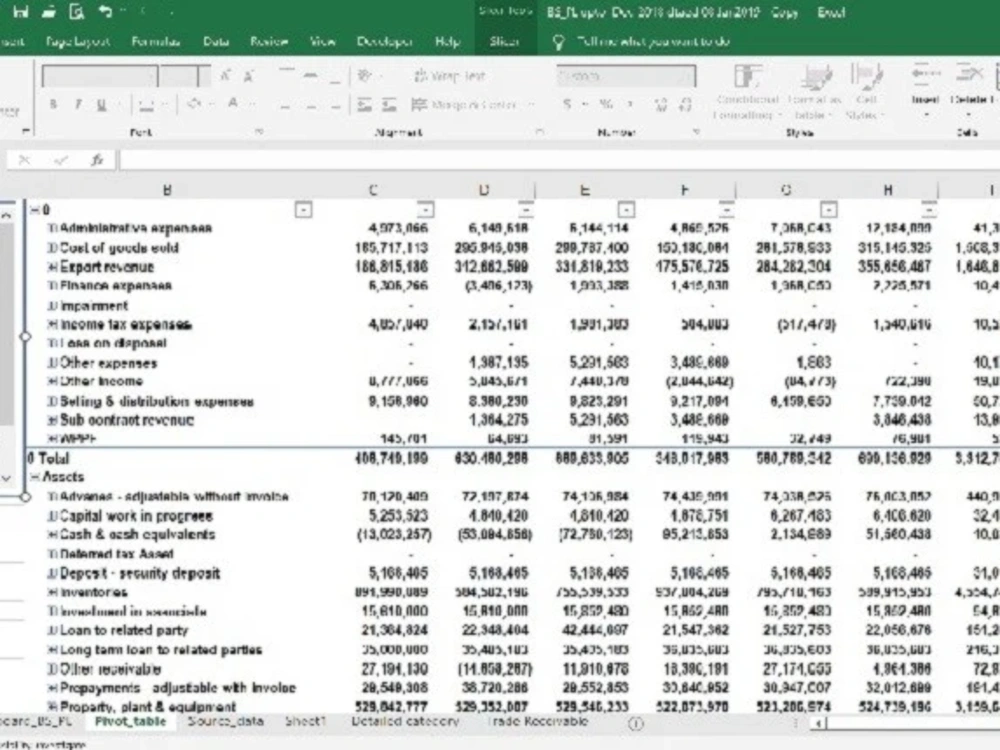The height and width of the screenshot is (750, 1000).
Task: Add a new sheet with the plus button
Action: click(x=636, y=723)
